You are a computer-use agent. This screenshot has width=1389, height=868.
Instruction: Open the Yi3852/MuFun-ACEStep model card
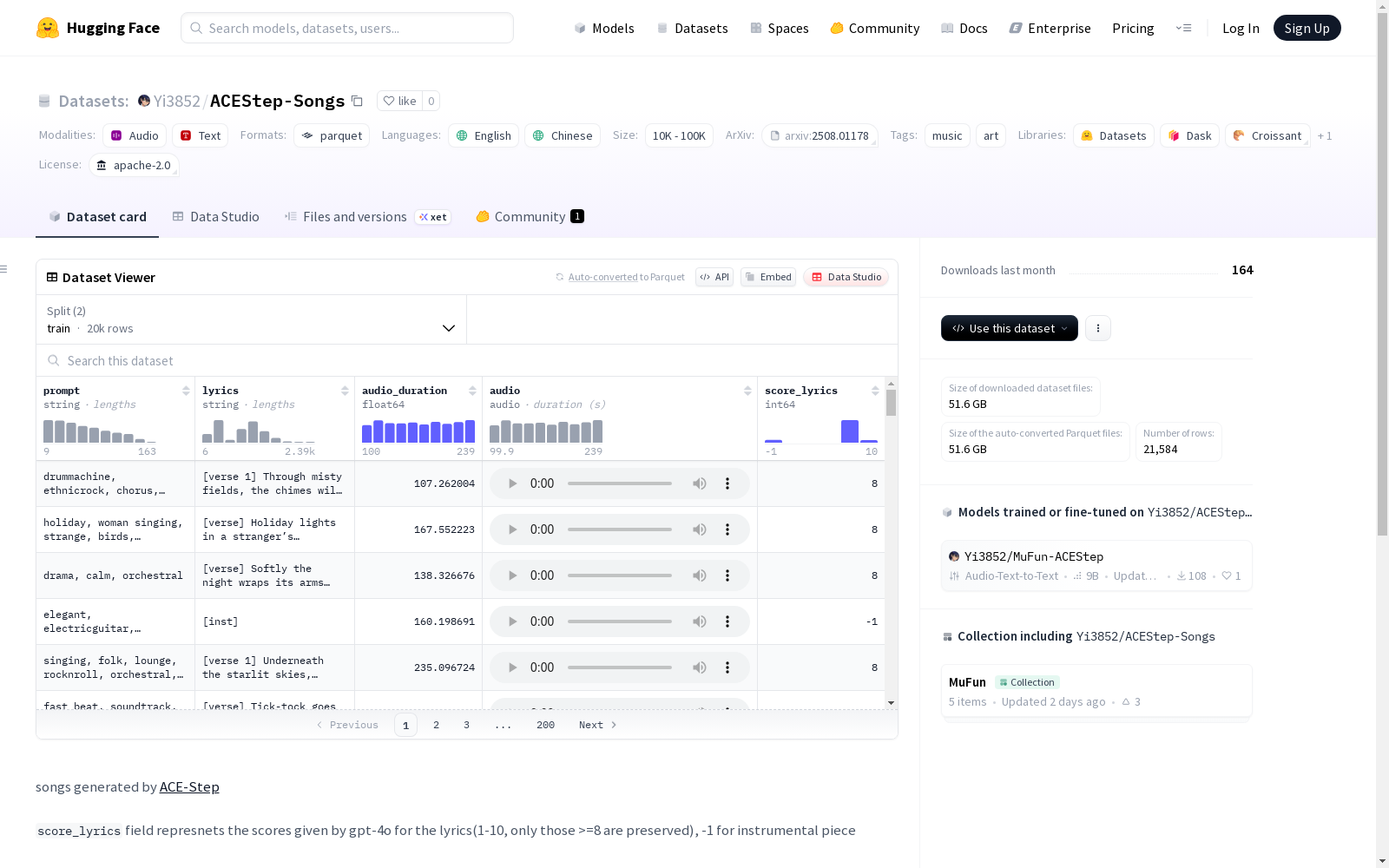point(1096,565)
